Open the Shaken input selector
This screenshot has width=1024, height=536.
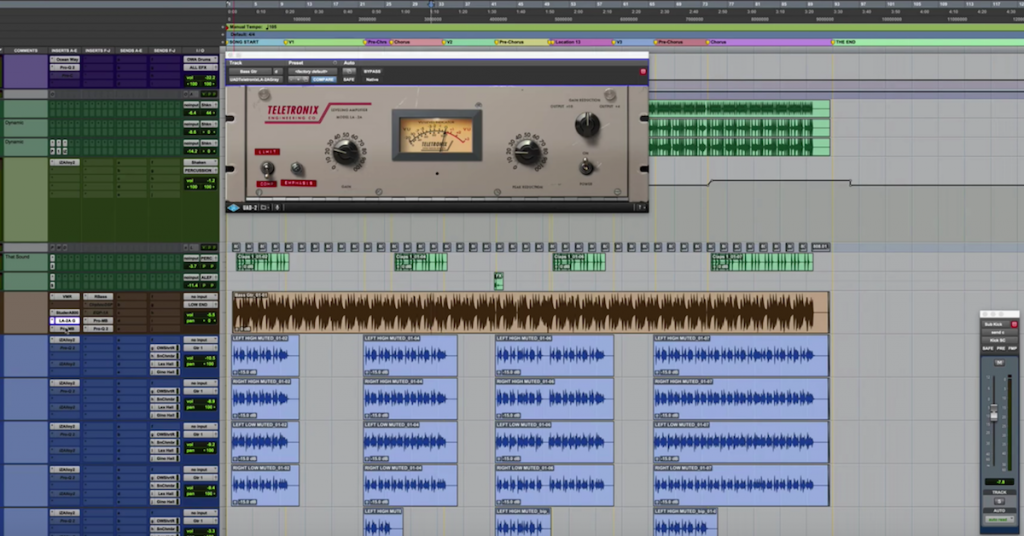pos(199,163)
